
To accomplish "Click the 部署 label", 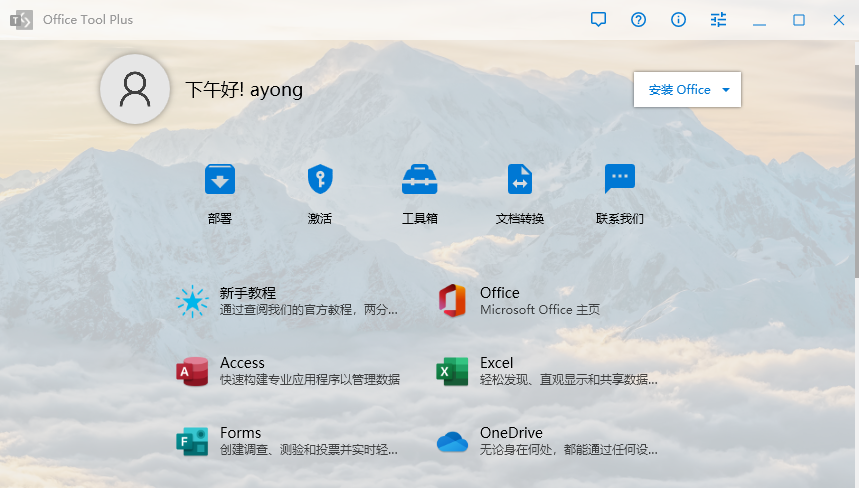I will (220, 219).
